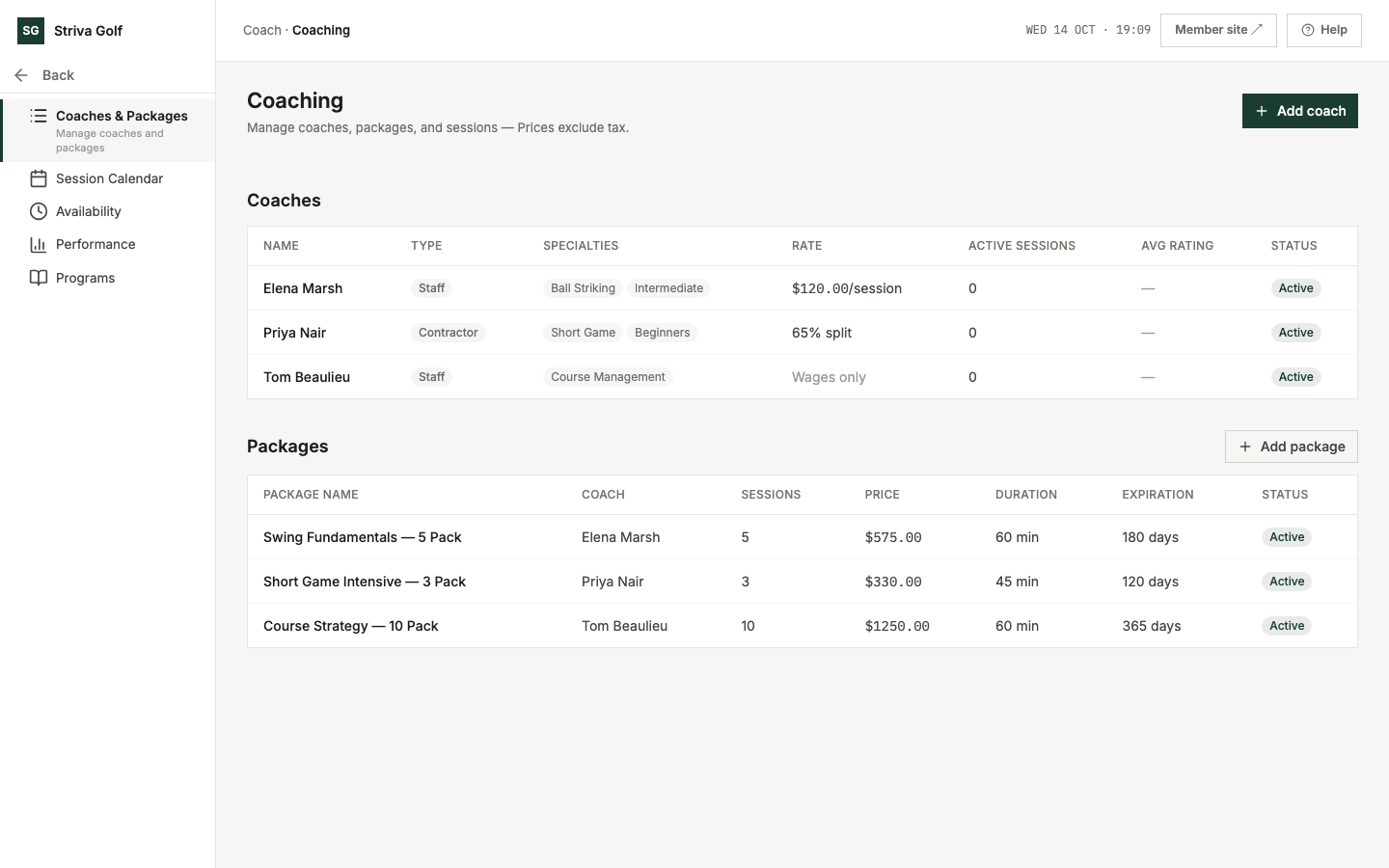The height and width of the screenshot is (868, 1389).
Task: Click the Session Calendar icon
Action: click(x=39, y=178)
